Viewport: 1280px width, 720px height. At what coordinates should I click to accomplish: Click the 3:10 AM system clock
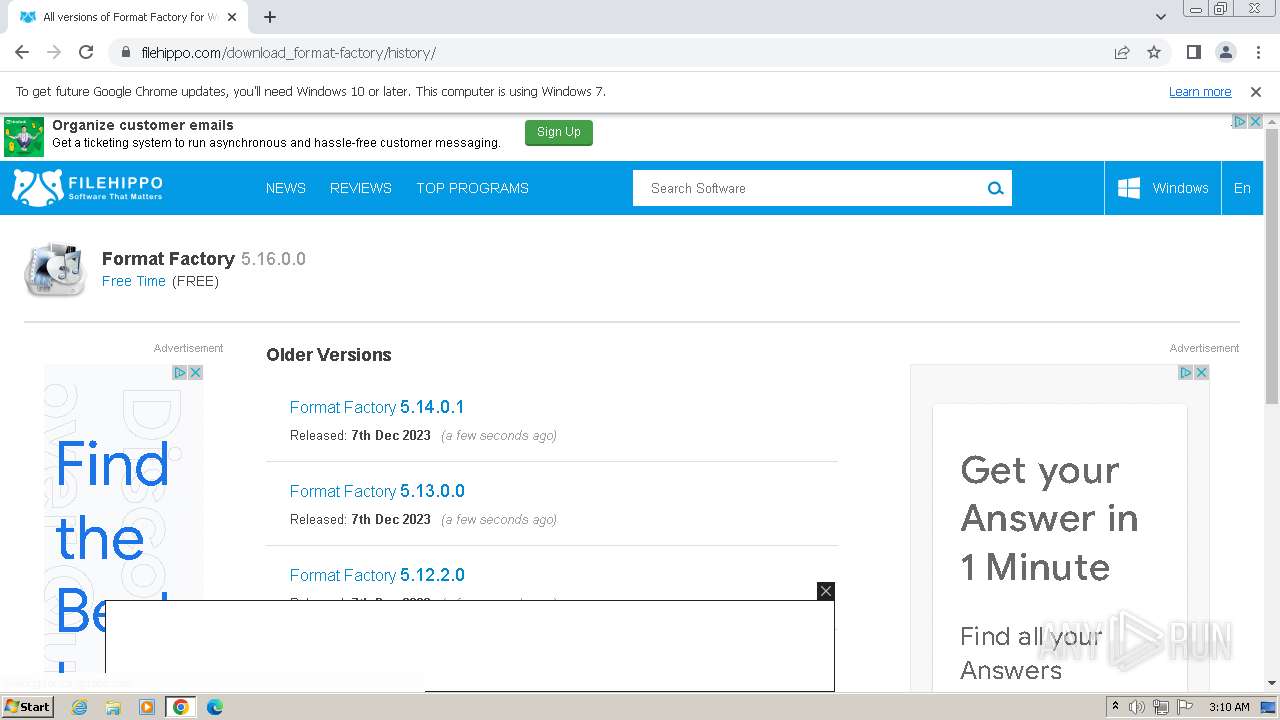[x=1229, y=707]
